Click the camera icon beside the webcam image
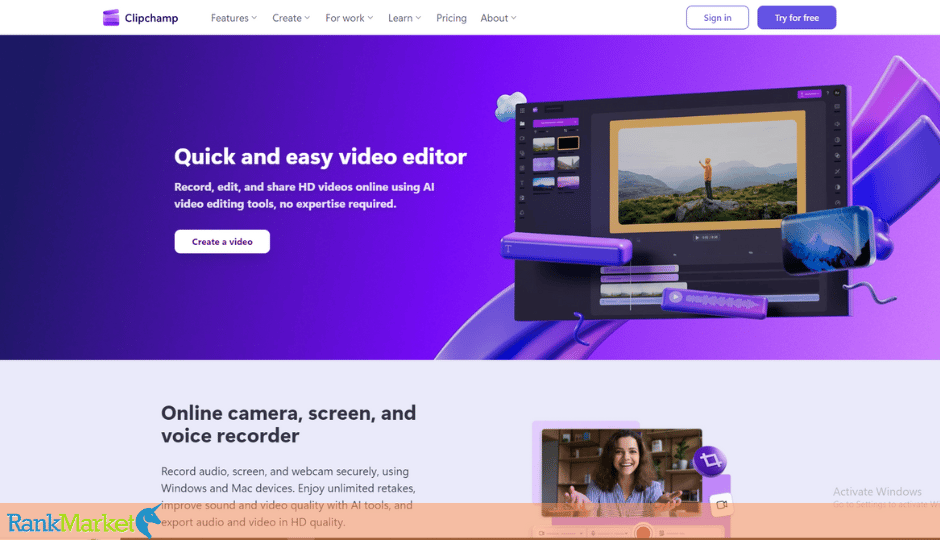The image size is (940, 540). pos(722,505)
